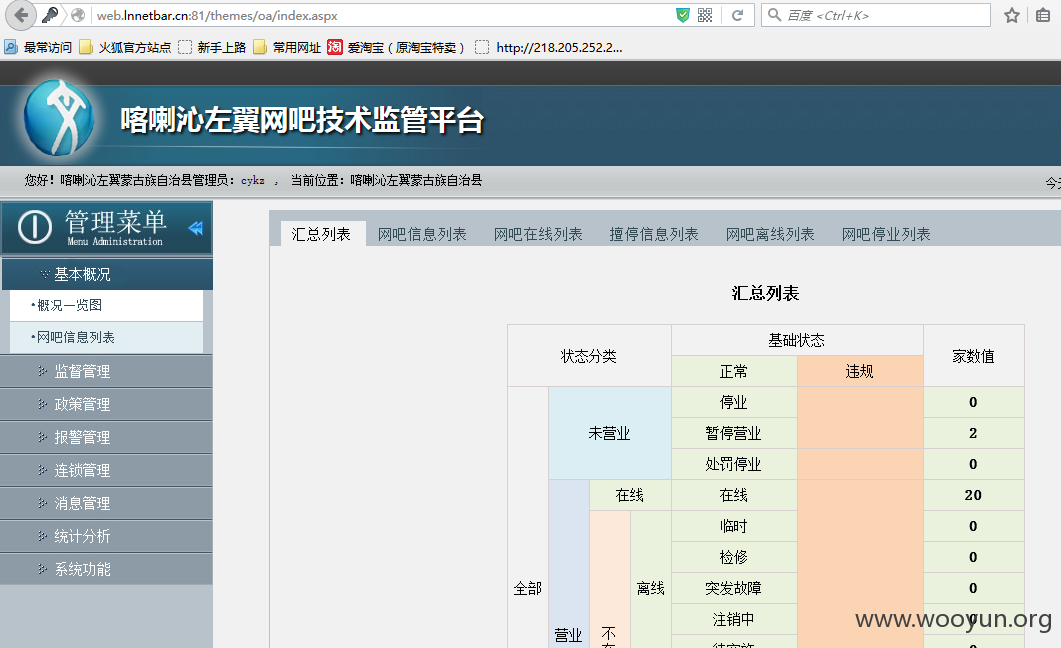Switch to the 网吧离线列表 tab
Image resolution: width=1061 pixels, height=648 pixels.
(770, 234)
